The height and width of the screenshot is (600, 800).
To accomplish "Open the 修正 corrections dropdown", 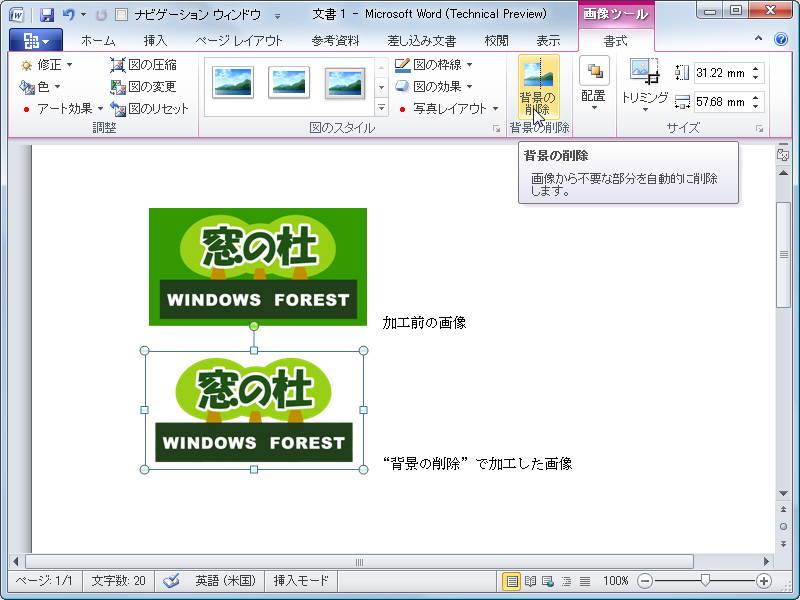I will pyautogui.click(x=46, y=65).
